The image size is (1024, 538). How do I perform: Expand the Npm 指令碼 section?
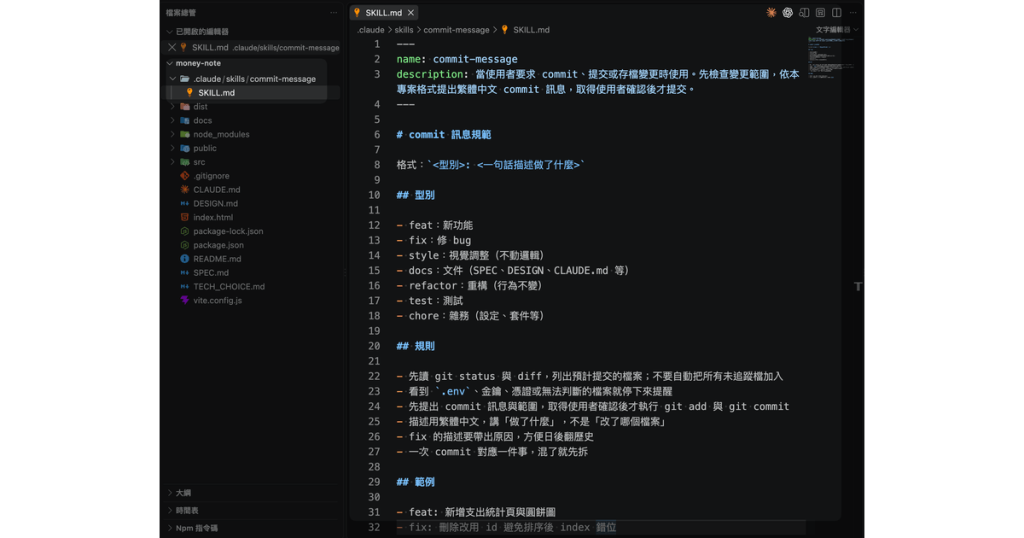[170, 528]
